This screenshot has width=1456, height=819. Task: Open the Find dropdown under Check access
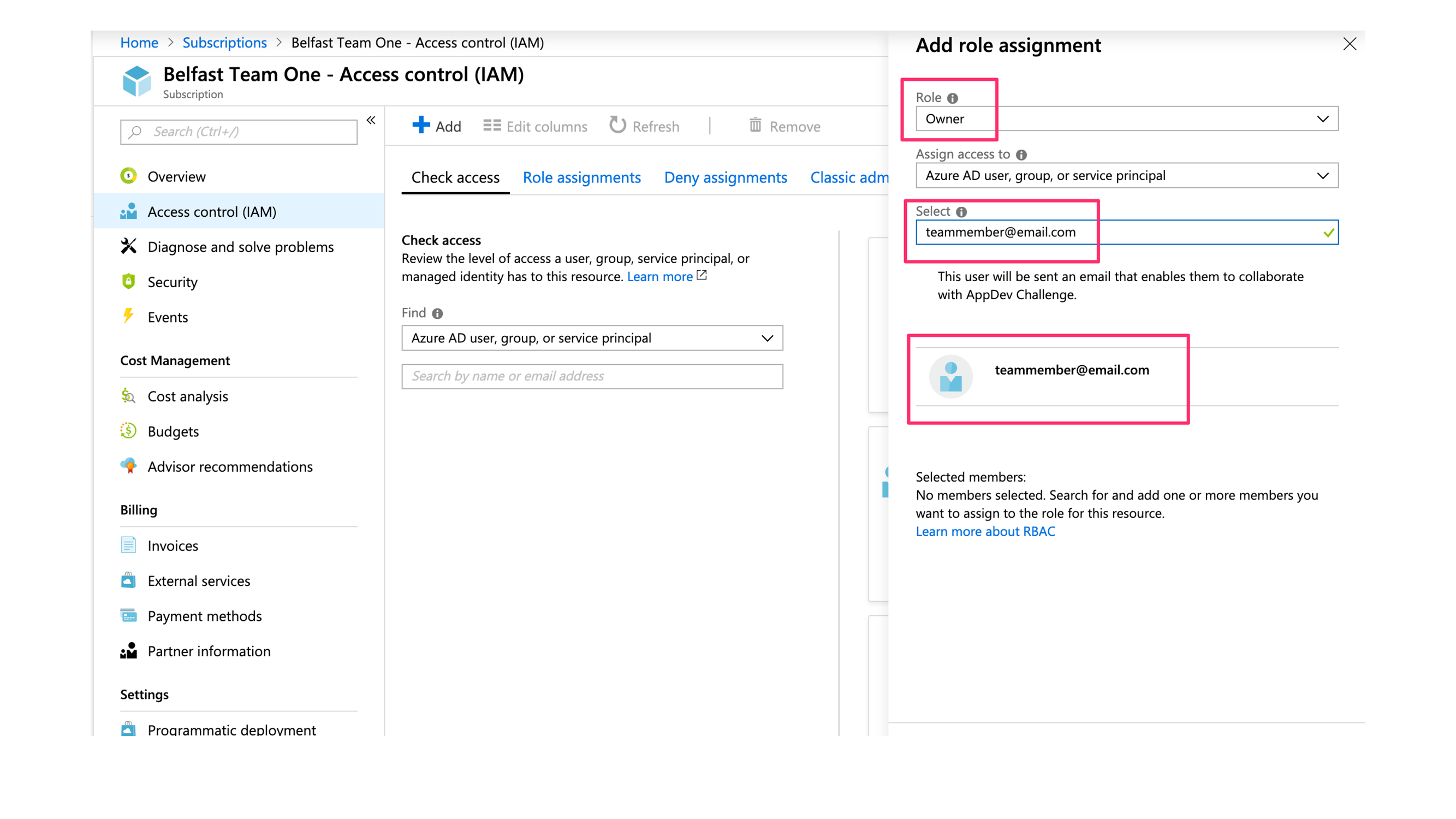[x=592, y=338]
